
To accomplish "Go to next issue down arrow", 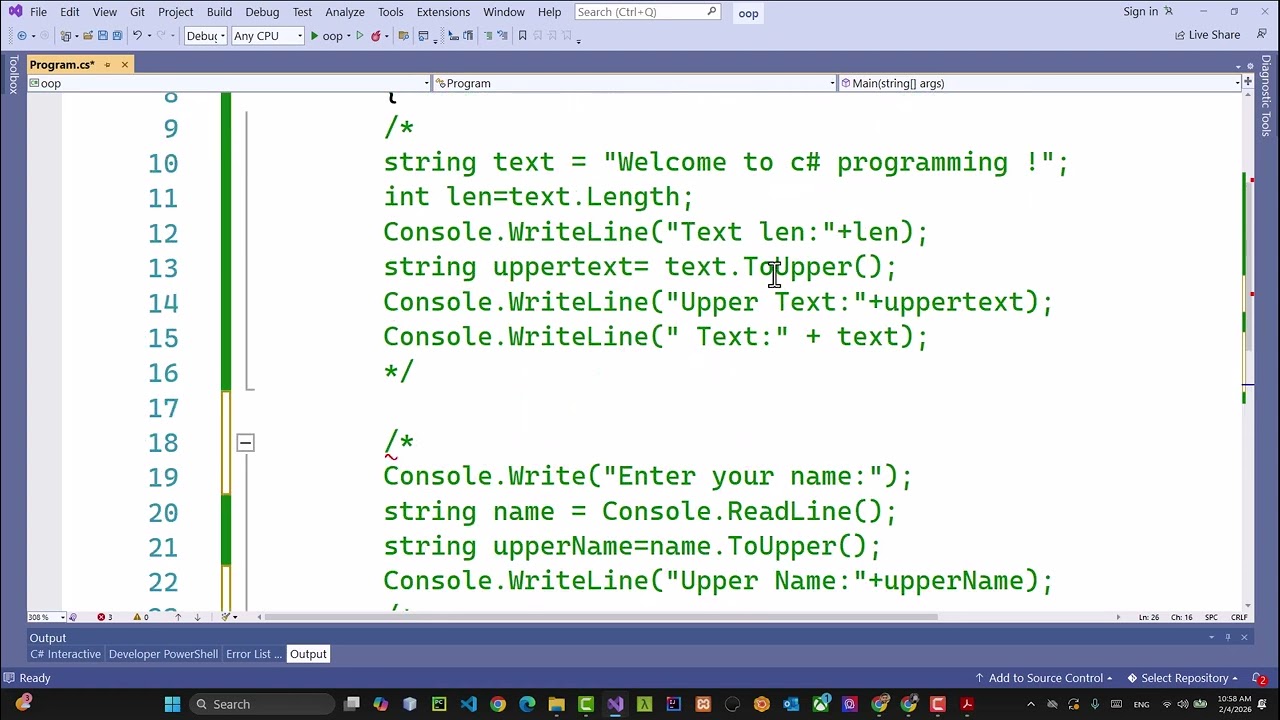I will pos(197,617).
